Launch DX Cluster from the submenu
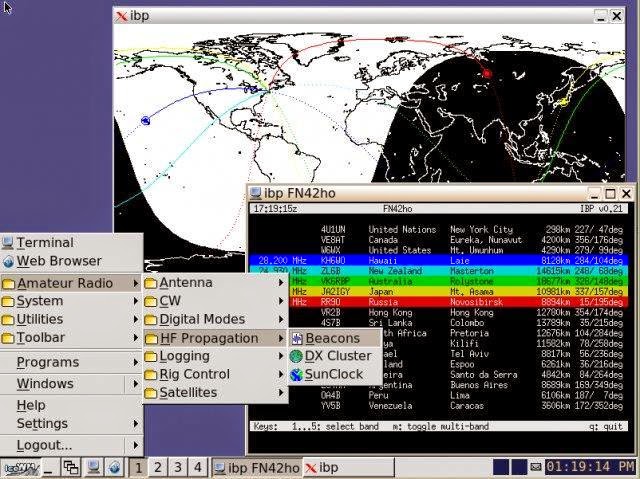640x479 pixels. 335,356
